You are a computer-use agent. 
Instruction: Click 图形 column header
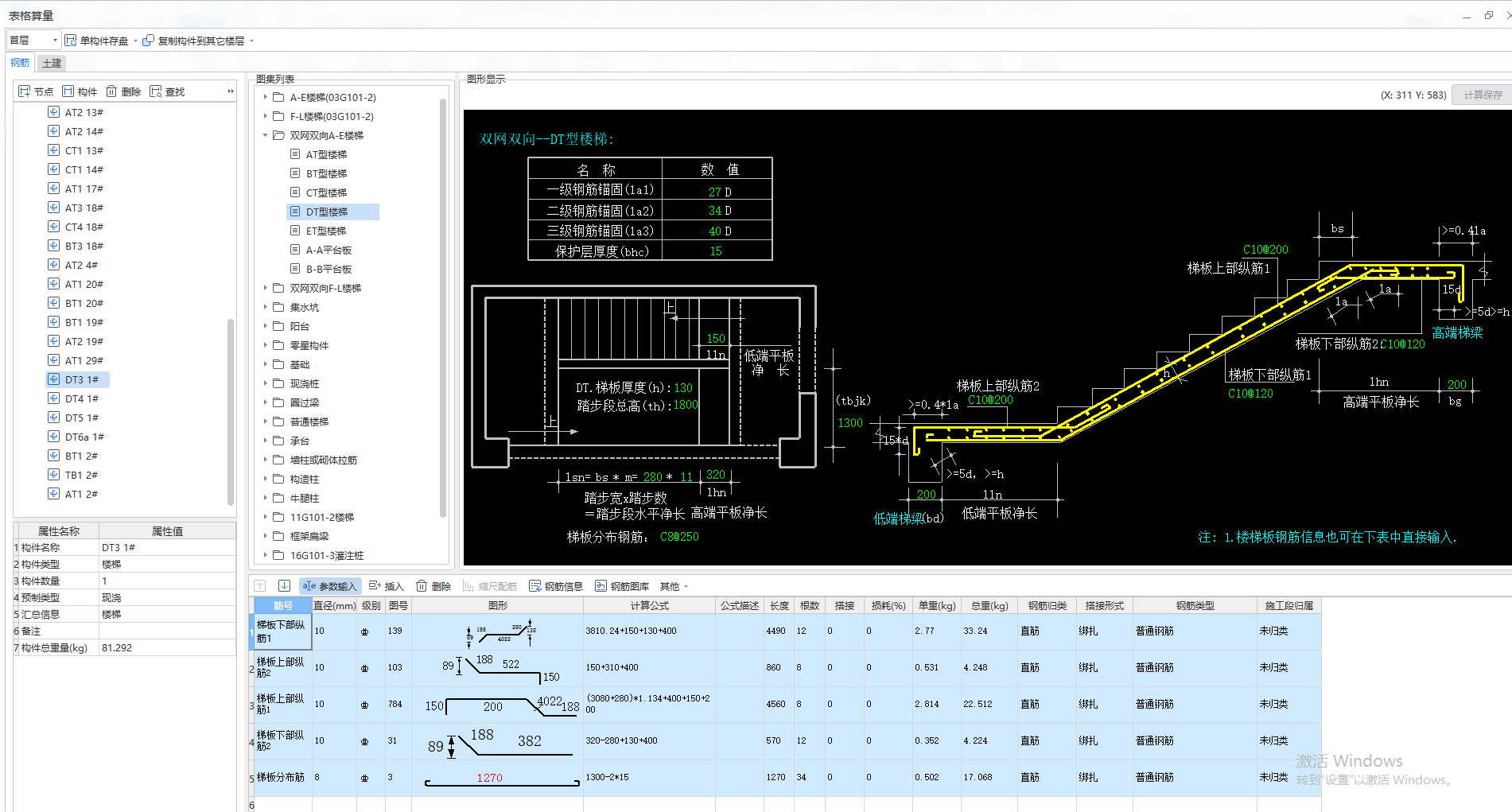click(497, 605)
